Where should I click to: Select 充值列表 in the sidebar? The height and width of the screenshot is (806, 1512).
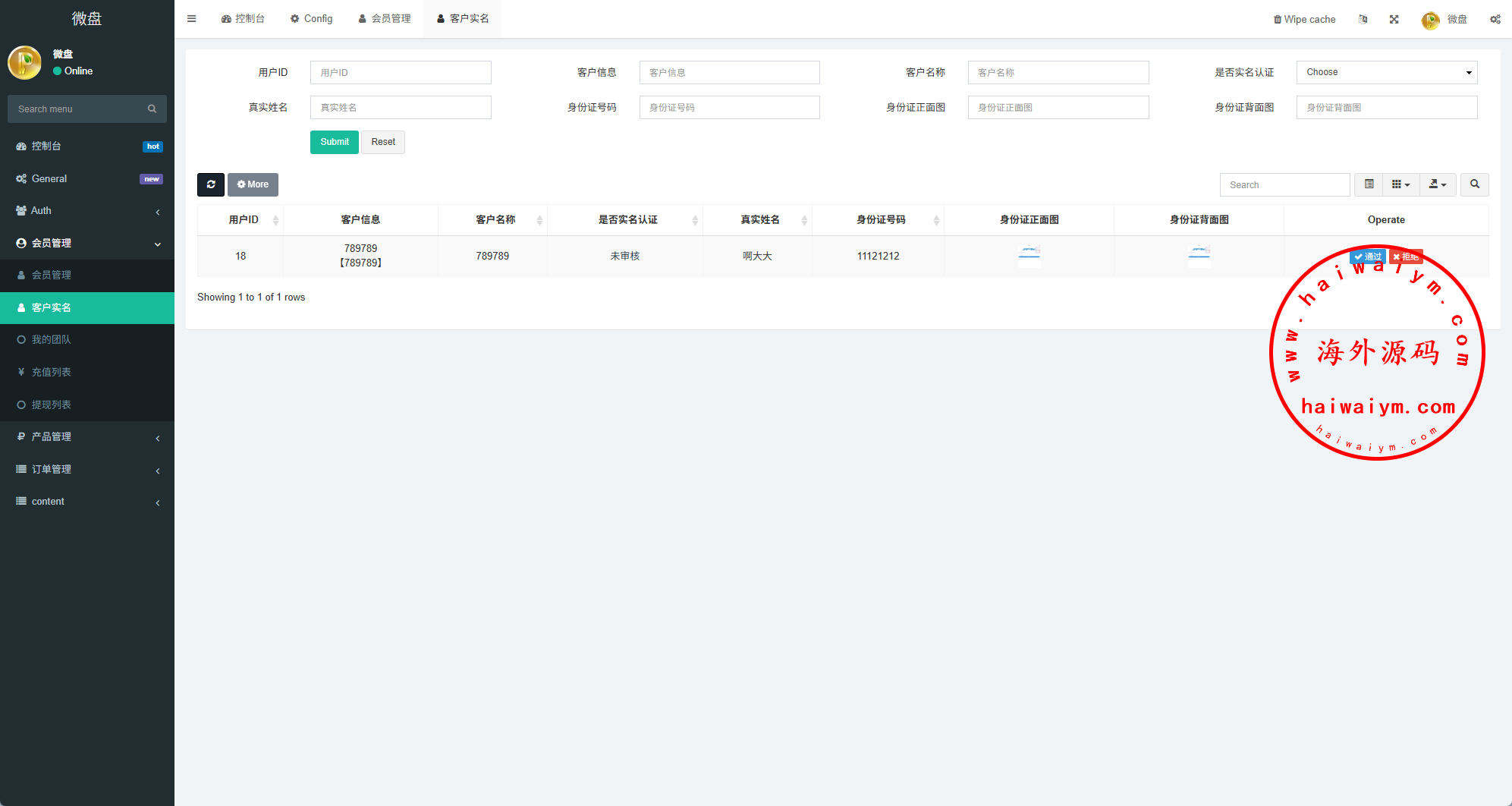pos(52,372)
